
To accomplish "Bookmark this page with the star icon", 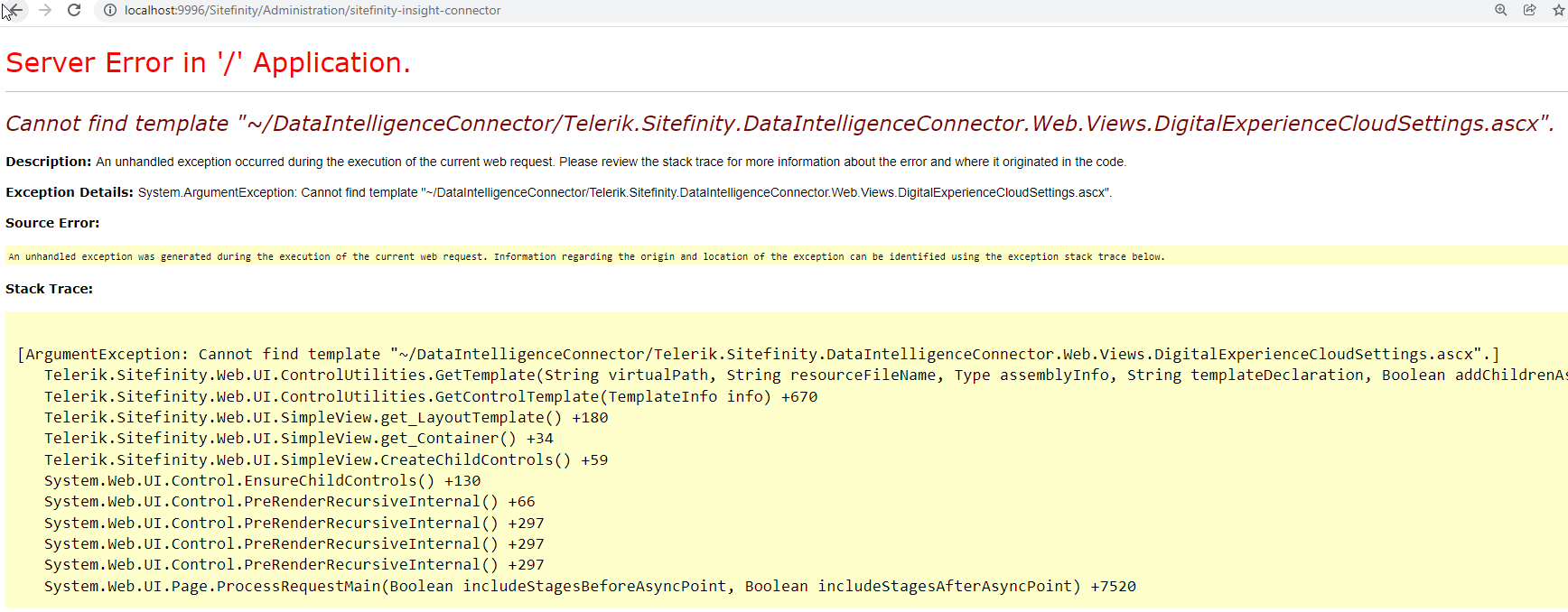I will click(1559, 10).
